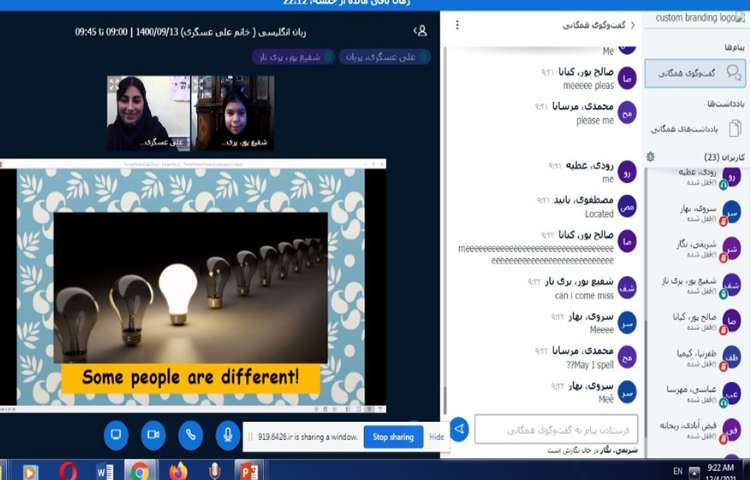750x480 pixels.
Task: Toggle the webcam camera button
Action: [x=153, y=435]
